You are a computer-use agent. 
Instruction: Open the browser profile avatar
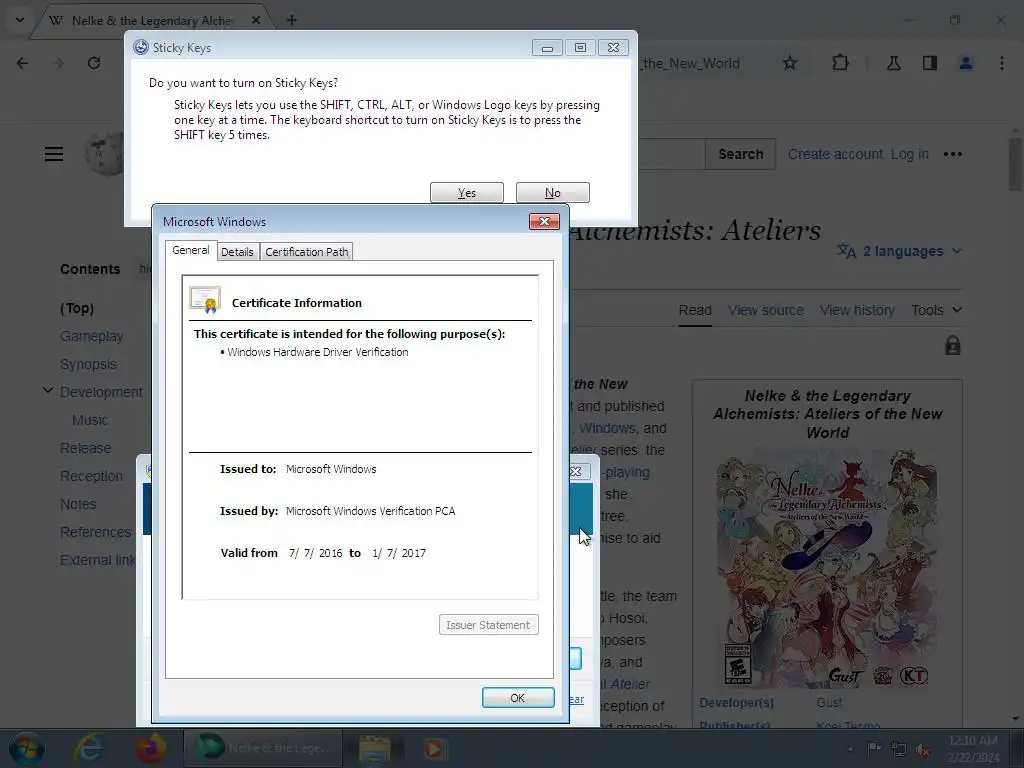point(966,63)
